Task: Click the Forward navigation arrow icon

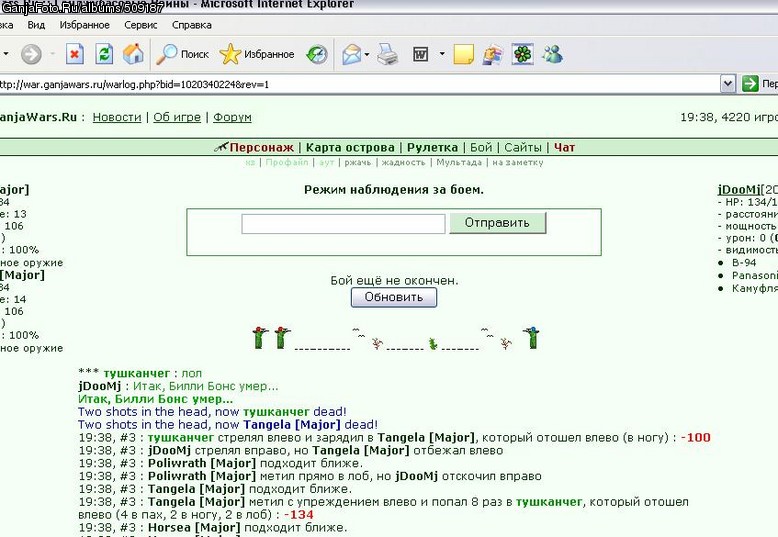Action: pos(31,54)
